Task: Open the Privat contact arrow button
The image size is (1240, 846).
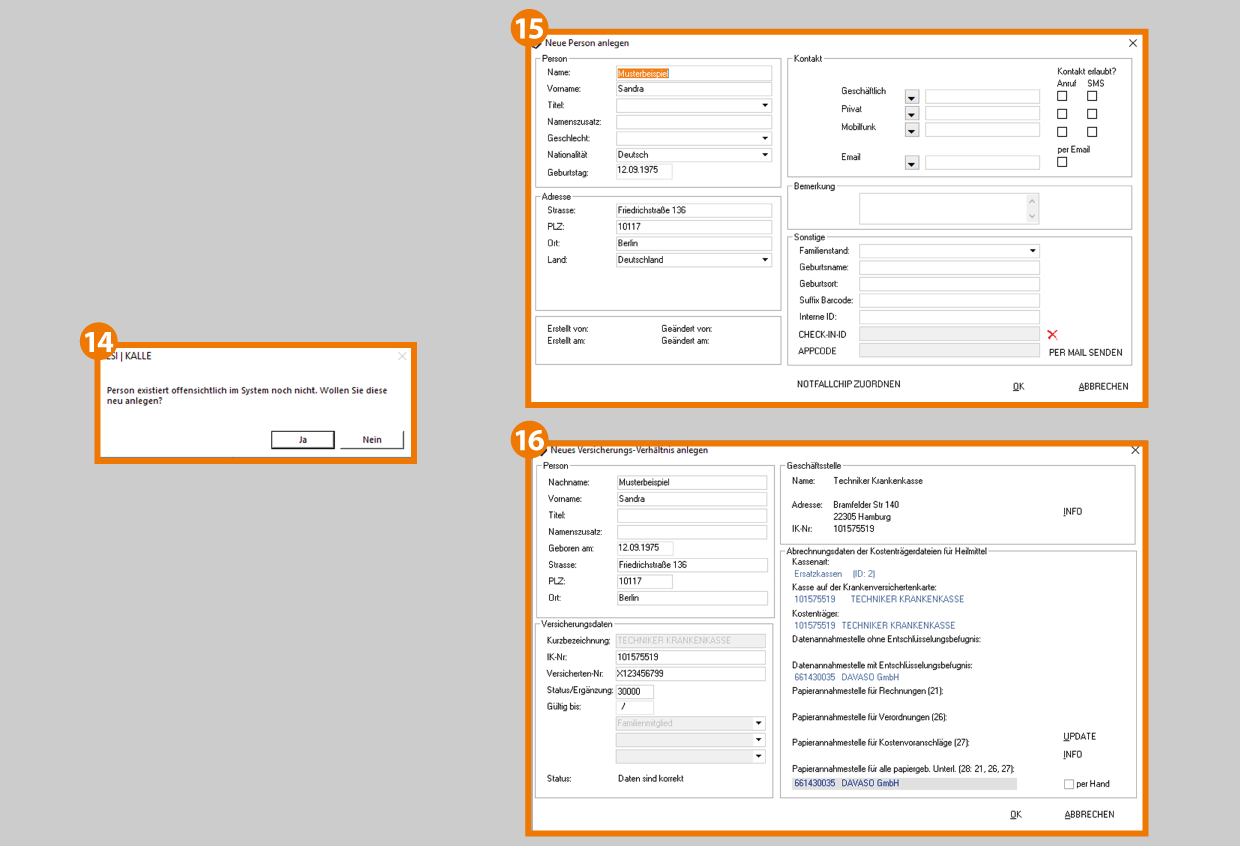Action: pyautogui.click(x=911, y=114)
